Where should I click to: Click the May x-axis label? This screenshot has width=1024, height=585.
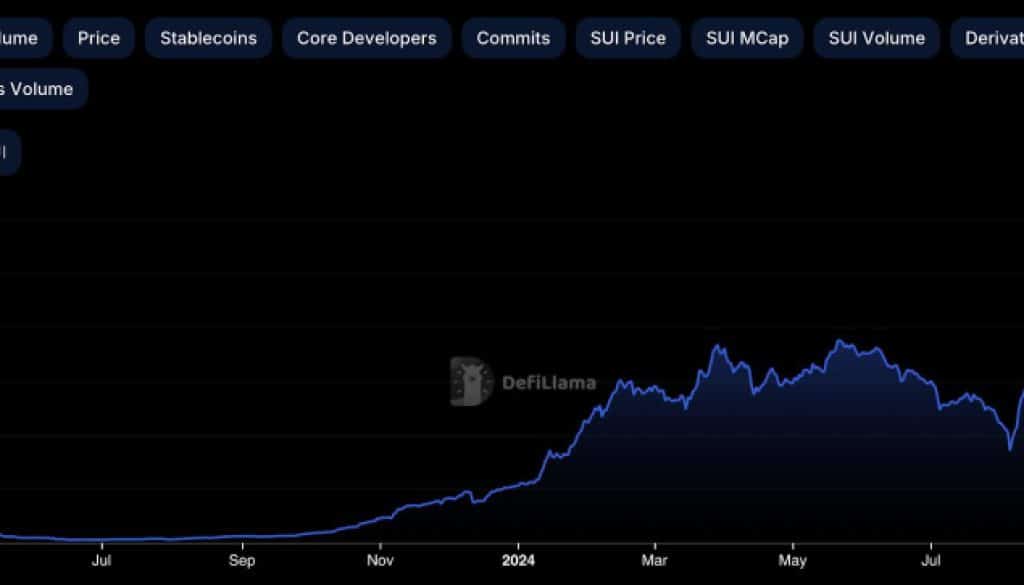point(792,561)
